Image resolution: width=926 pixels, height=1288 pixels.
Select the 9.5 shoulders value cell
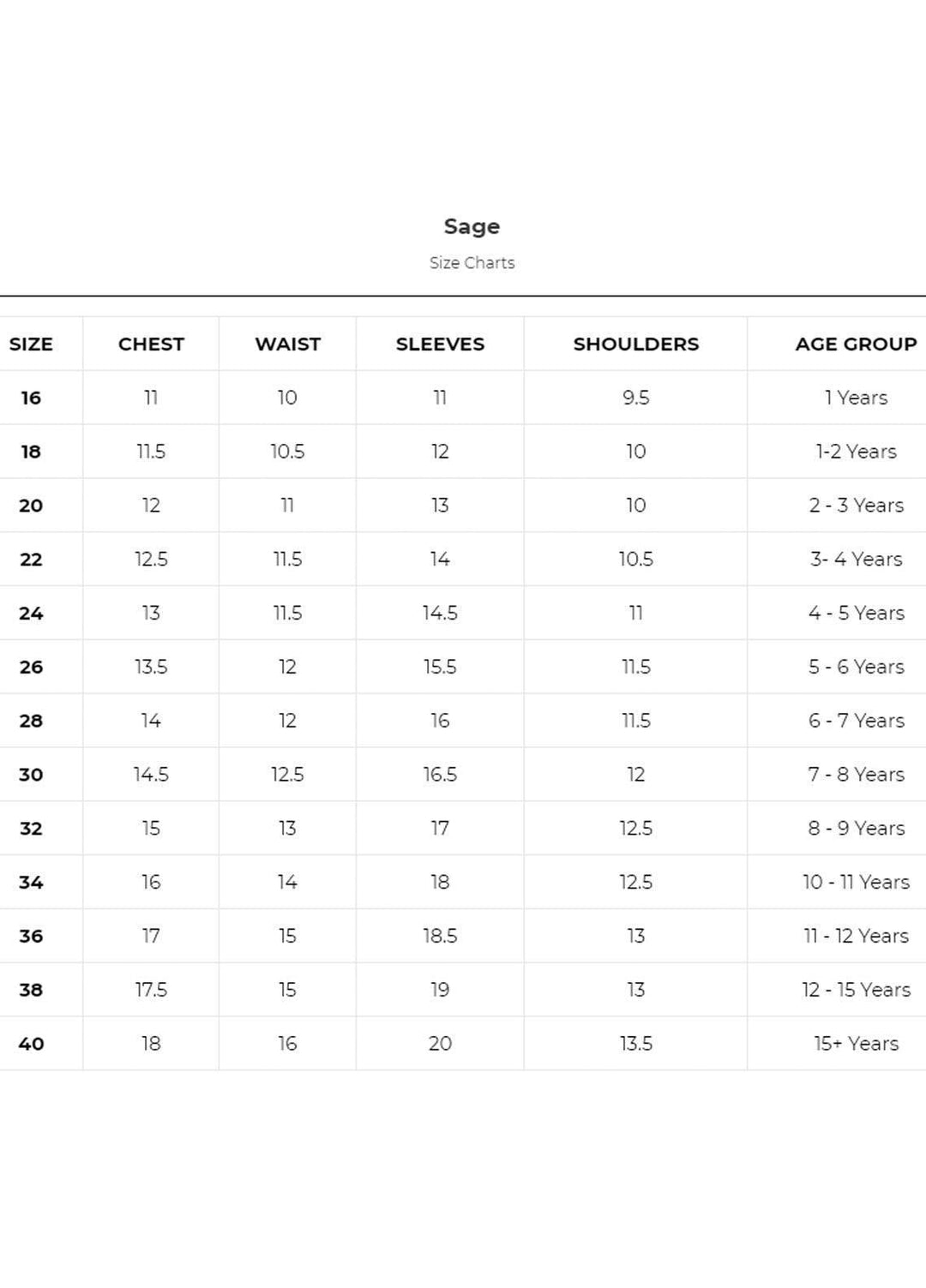(635, 398)
